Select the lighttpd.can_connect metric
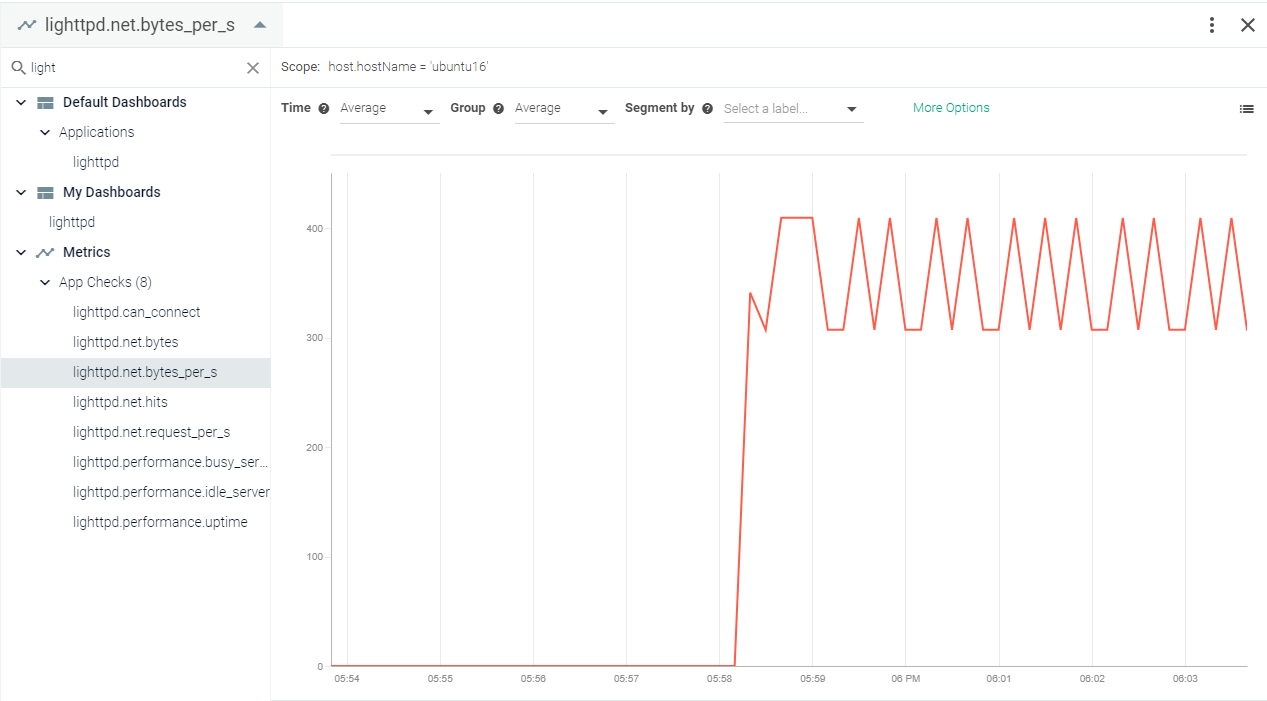Viewport: 1267px width, 701px height. [x=136, y=312]
